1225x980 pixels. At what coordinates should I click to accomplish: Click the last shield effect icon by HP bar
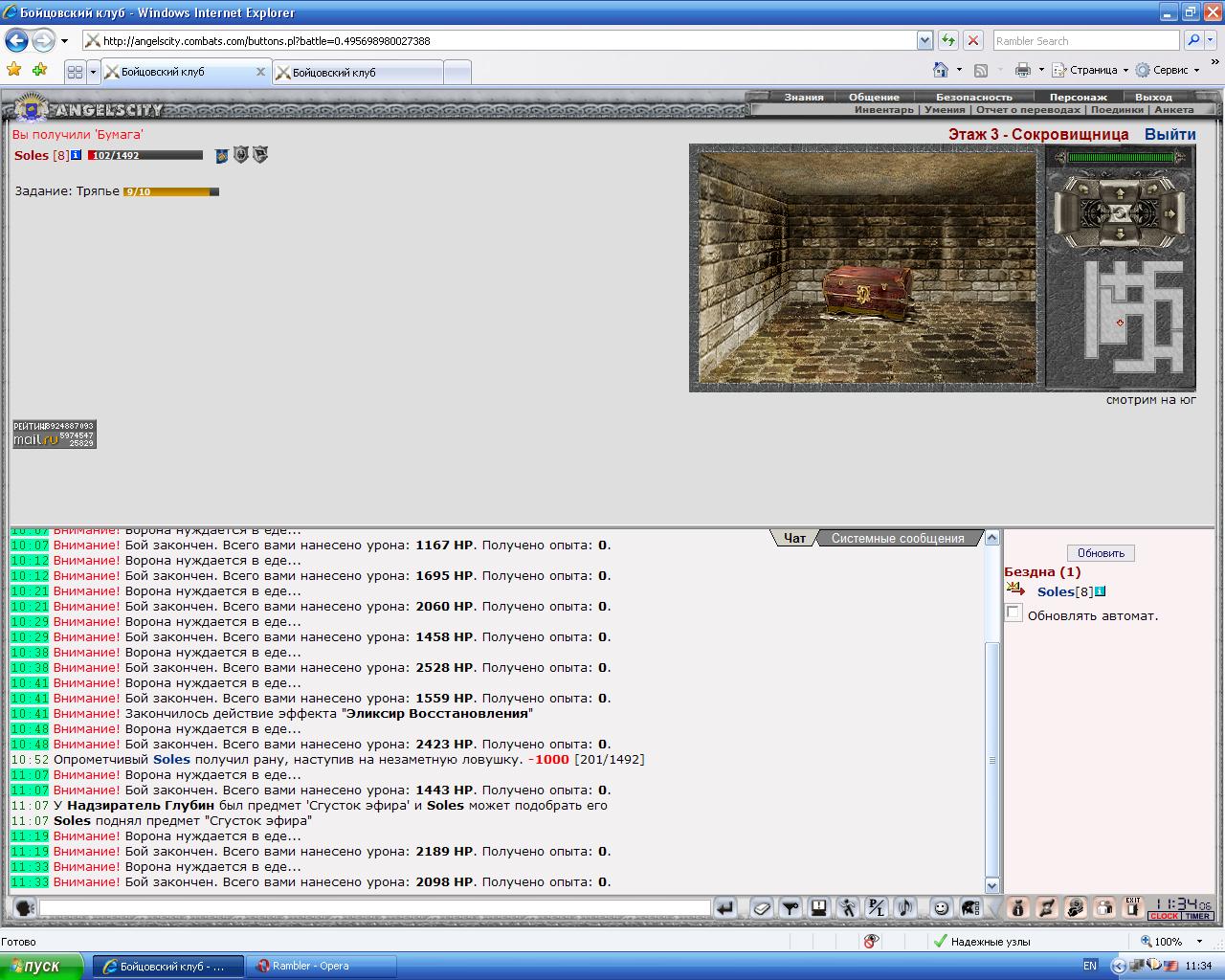tap(259, 154)
